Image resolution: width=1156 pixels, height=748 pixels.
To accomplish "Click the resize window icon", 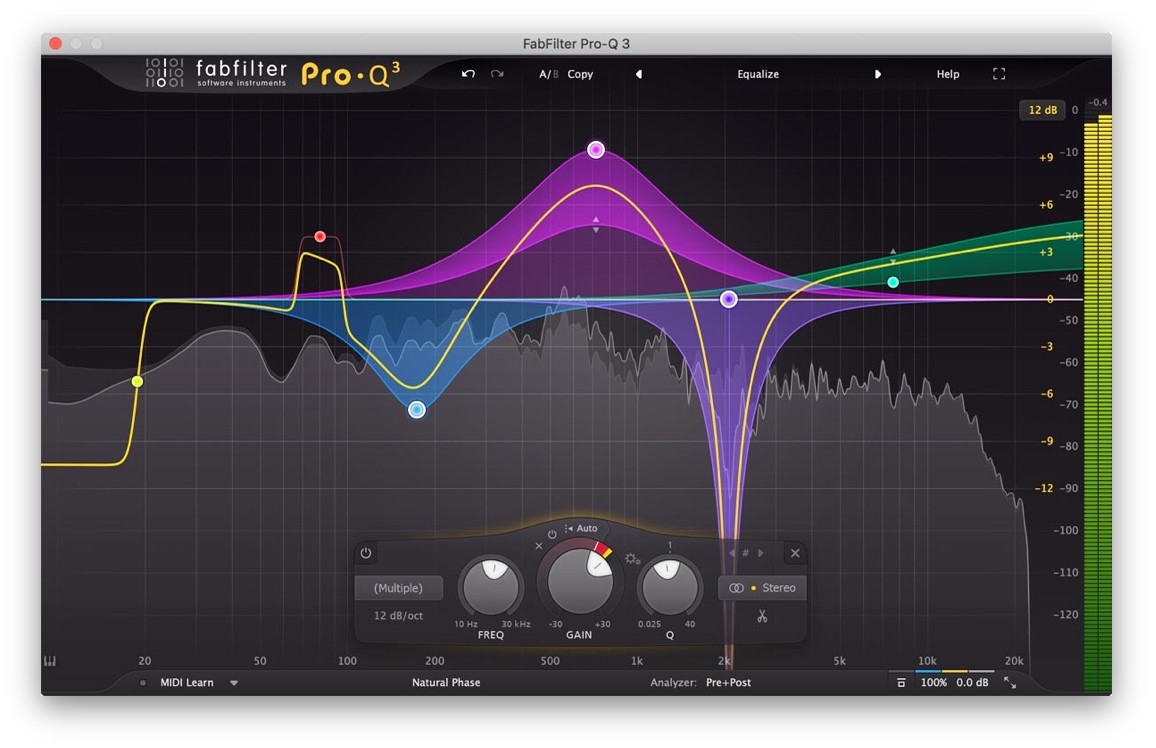I will (1010, 683).
